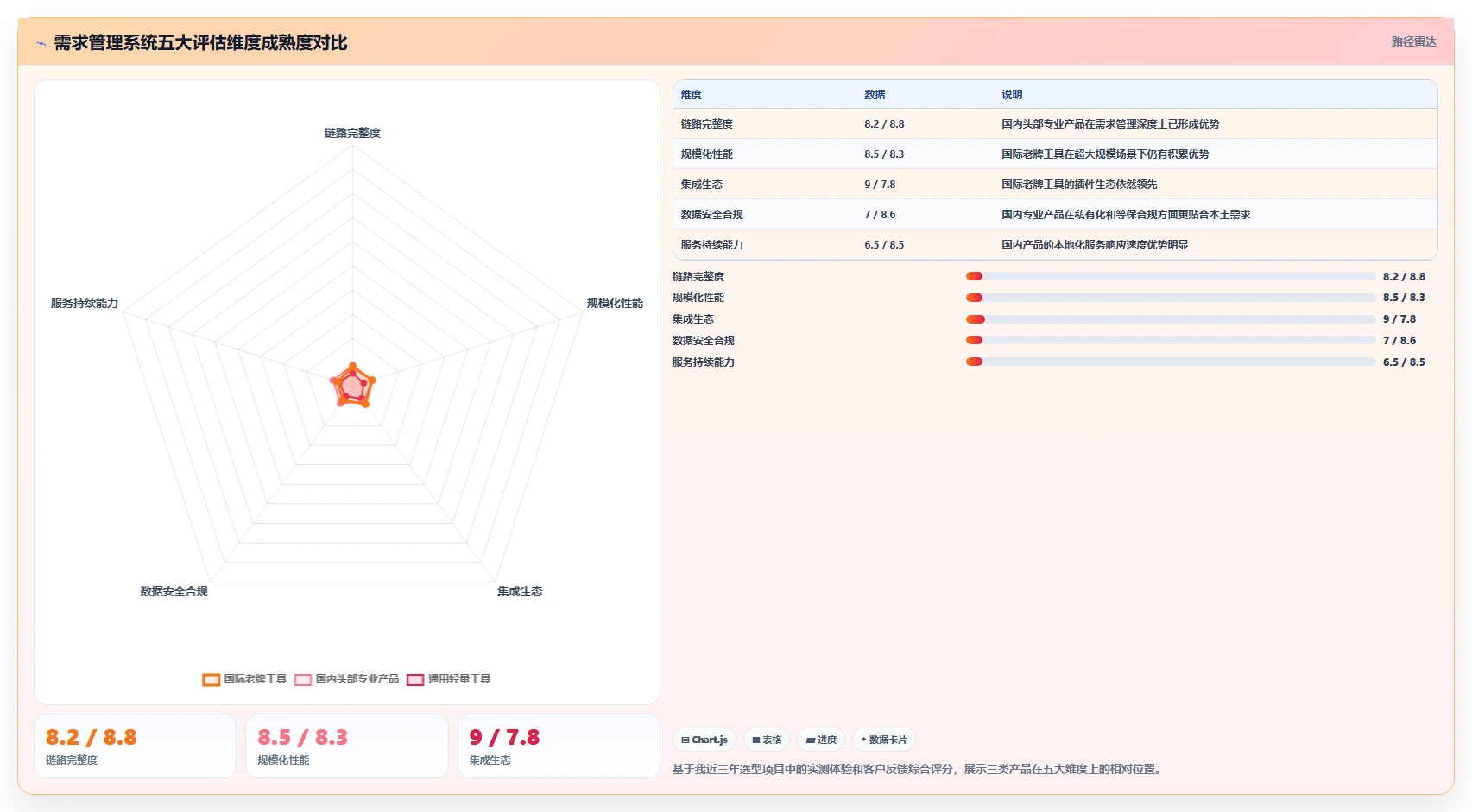Click the 表格 tag chip
This screenshot has width=1472, height=812.
[767, 740]
